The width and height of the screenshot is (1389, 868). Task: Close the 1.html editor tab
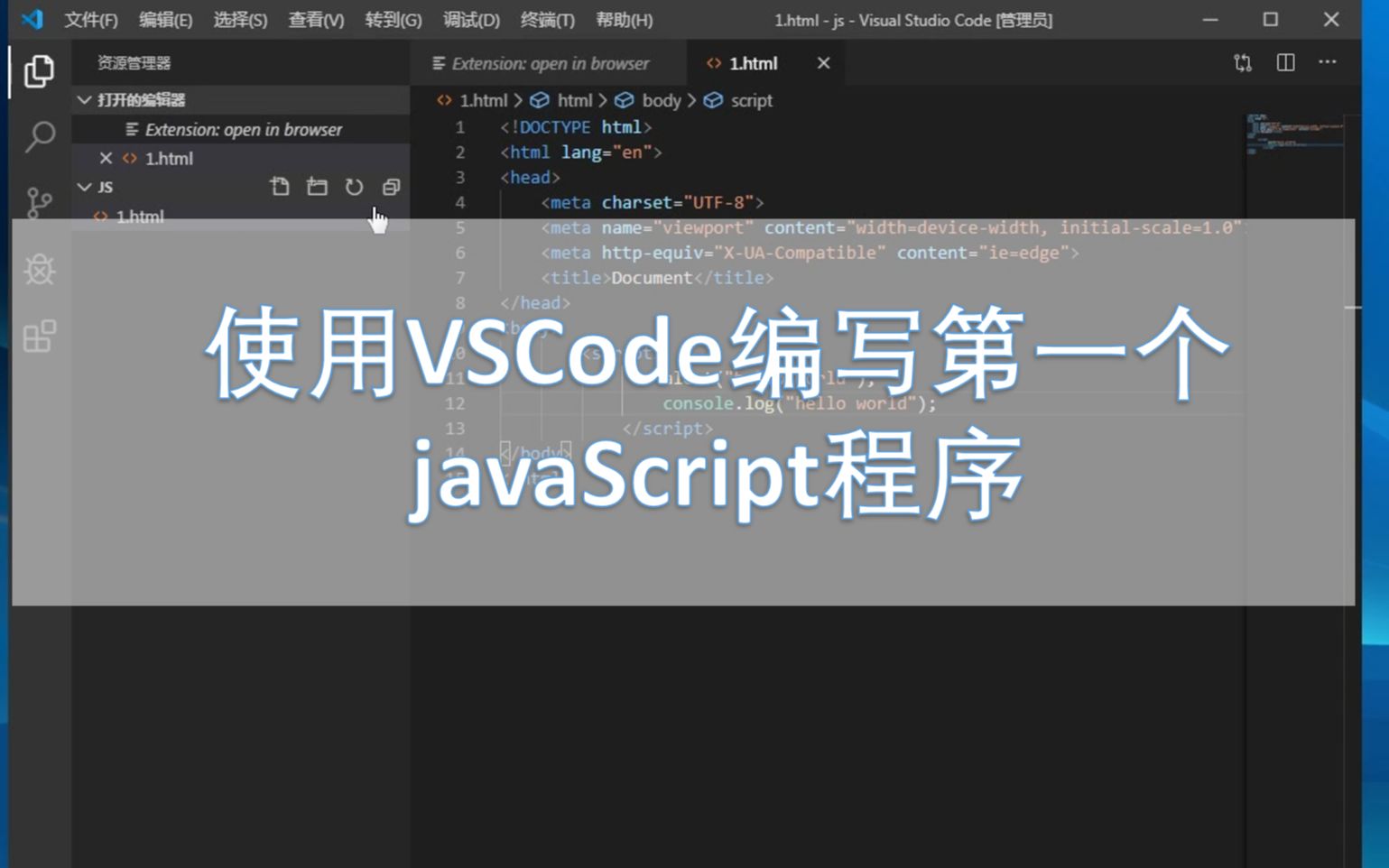tap(823, 63)
